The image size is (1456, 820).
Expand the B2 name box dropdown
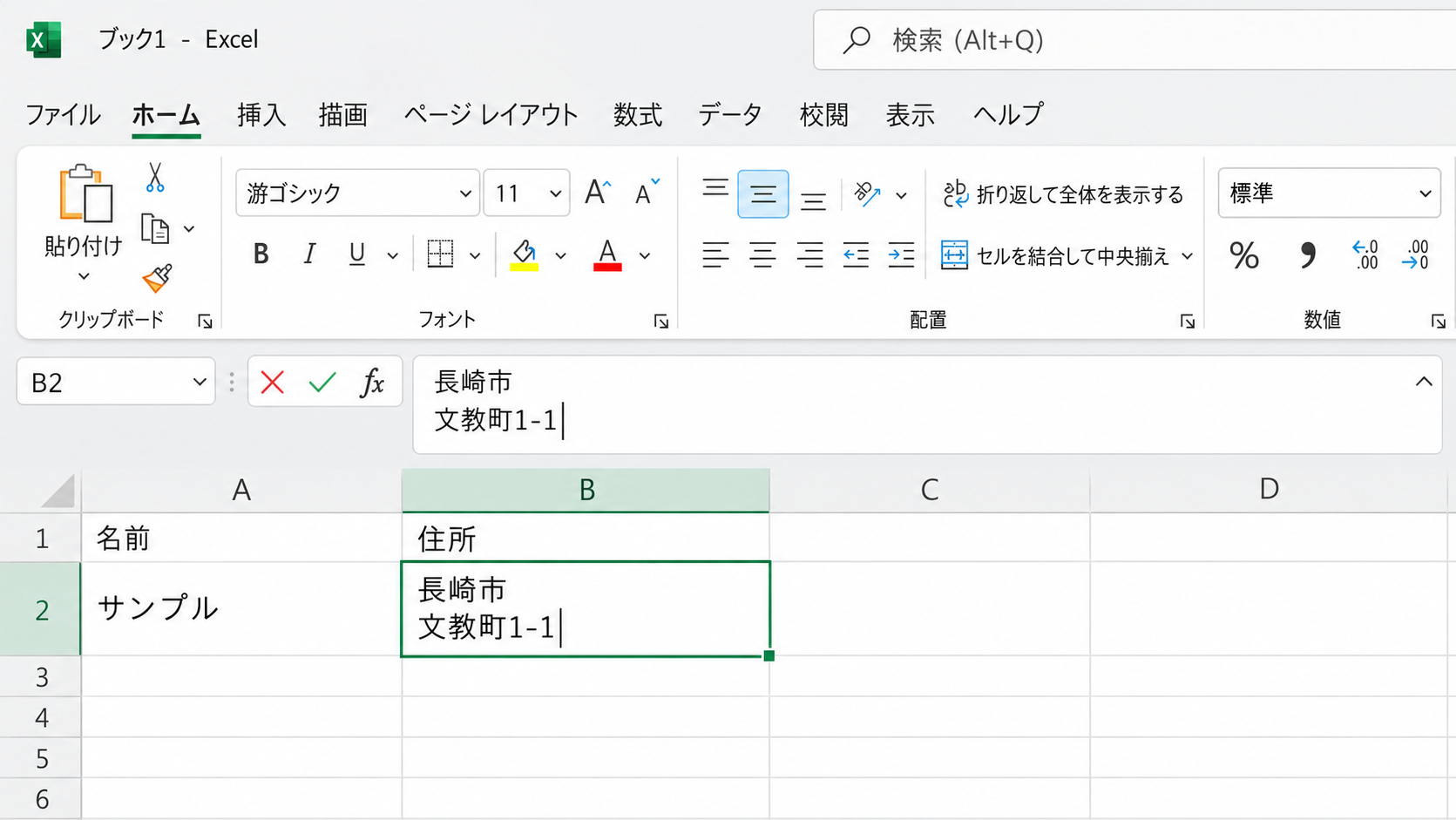(200, 382)
